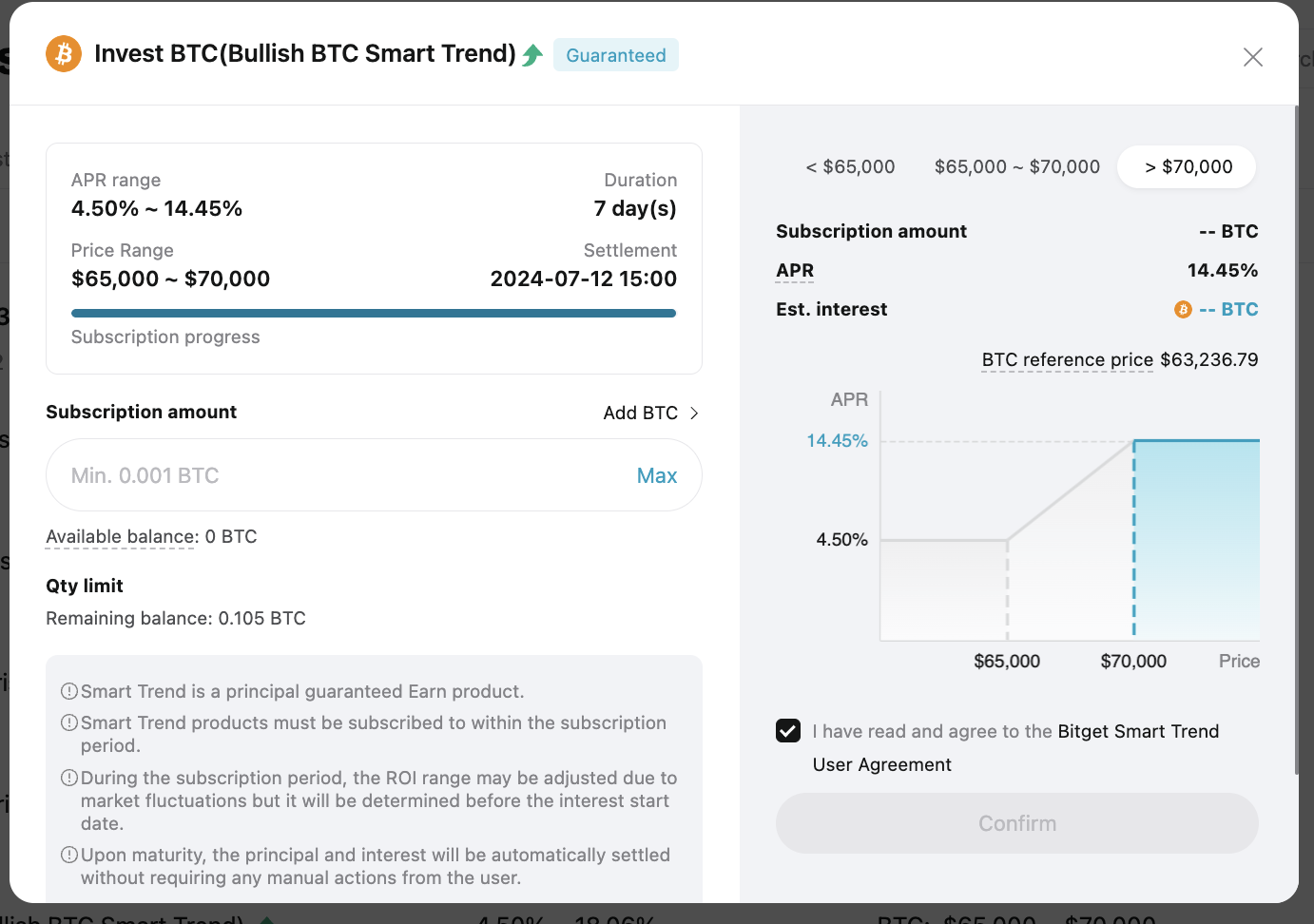The width and height of the screenshot is (1314, 924).
Task: Click info icon beside ROI range note
Action: pos(69,778)
